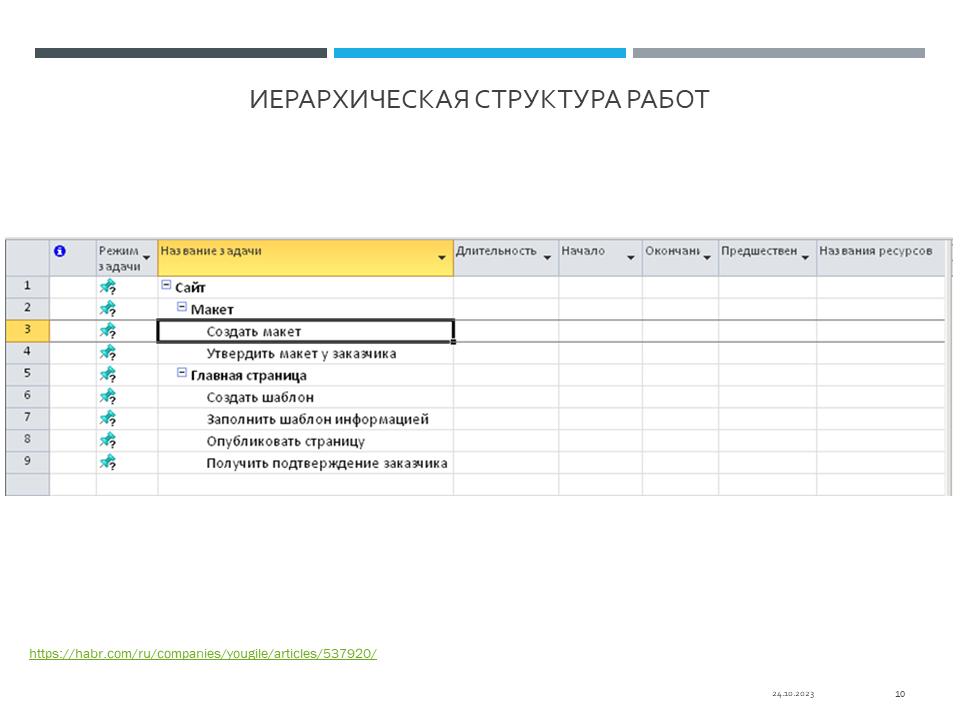
Task: Click the Получить подтверждение заказчика task
Action: pyautogui.click(x=327, y=464)
